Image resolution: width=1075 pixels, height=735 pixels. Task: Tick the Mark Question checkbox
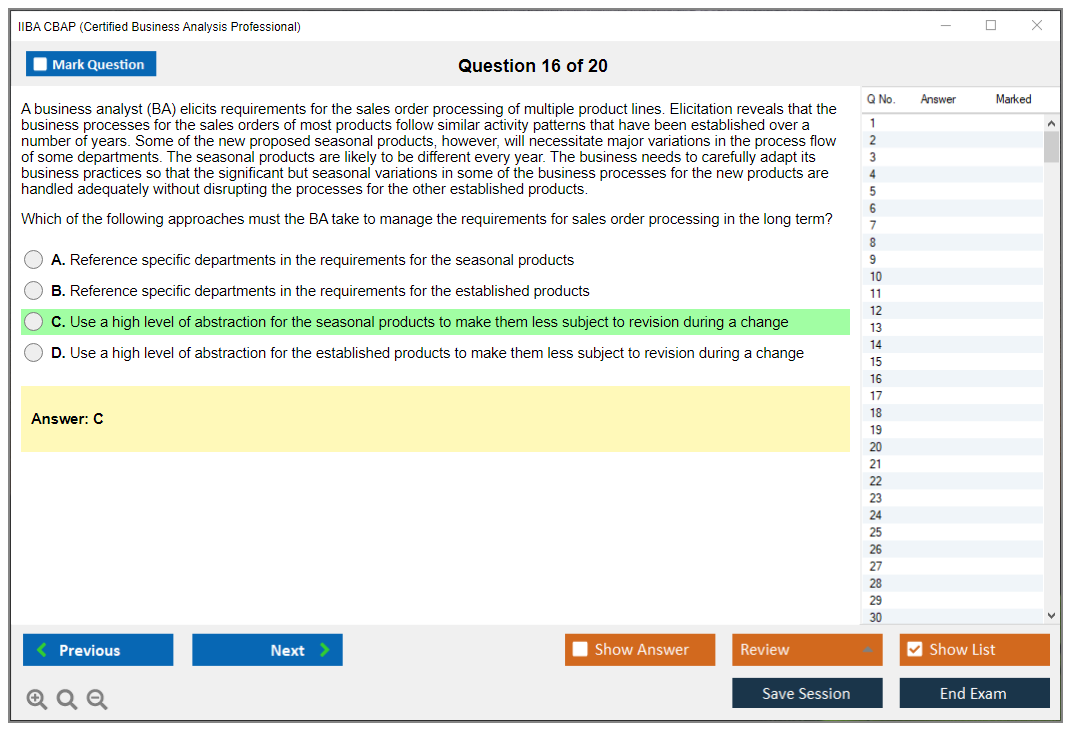[41, 64]
